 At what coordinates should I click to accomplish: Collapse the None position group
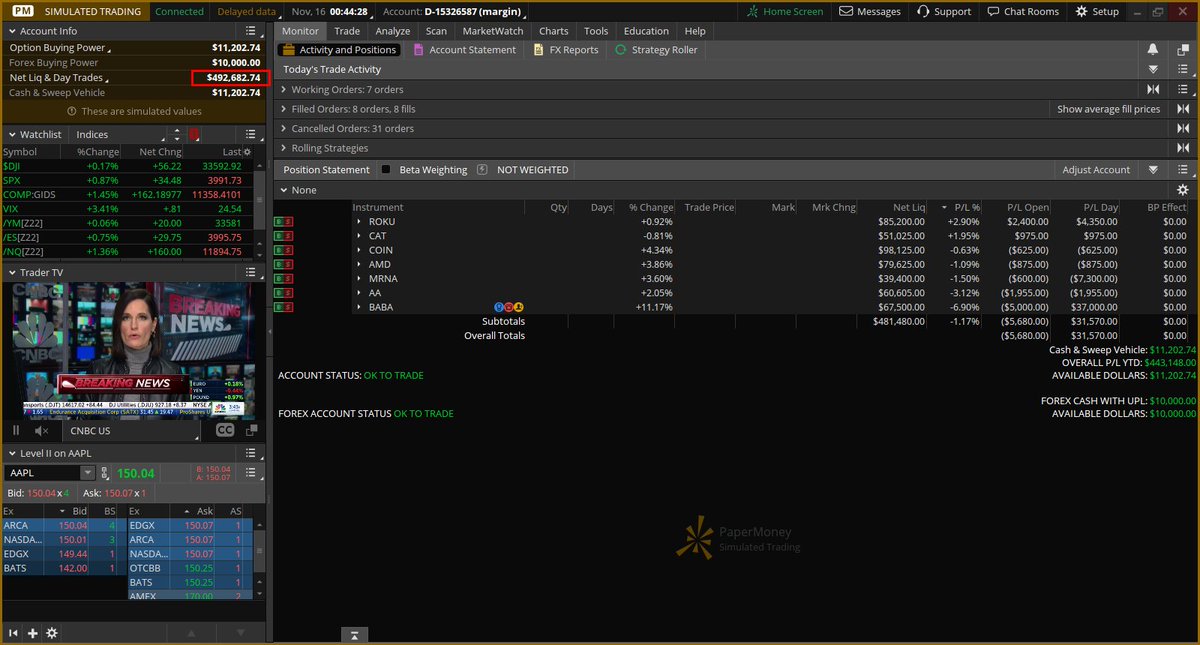[284, 189]
